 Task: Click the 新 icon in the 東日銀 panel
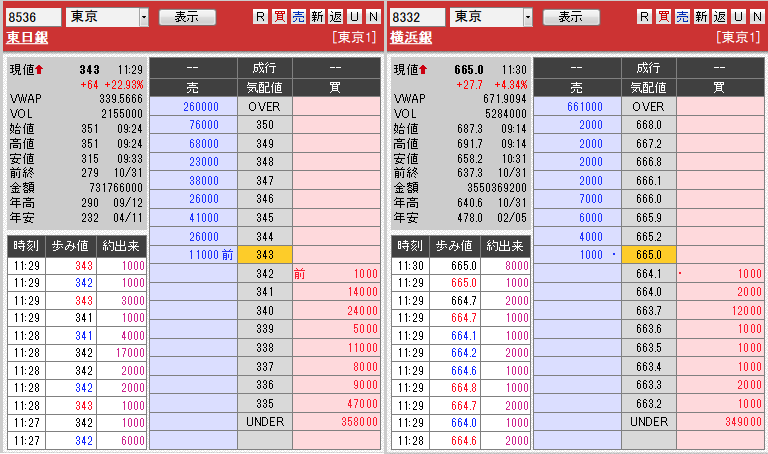point(317,17)
